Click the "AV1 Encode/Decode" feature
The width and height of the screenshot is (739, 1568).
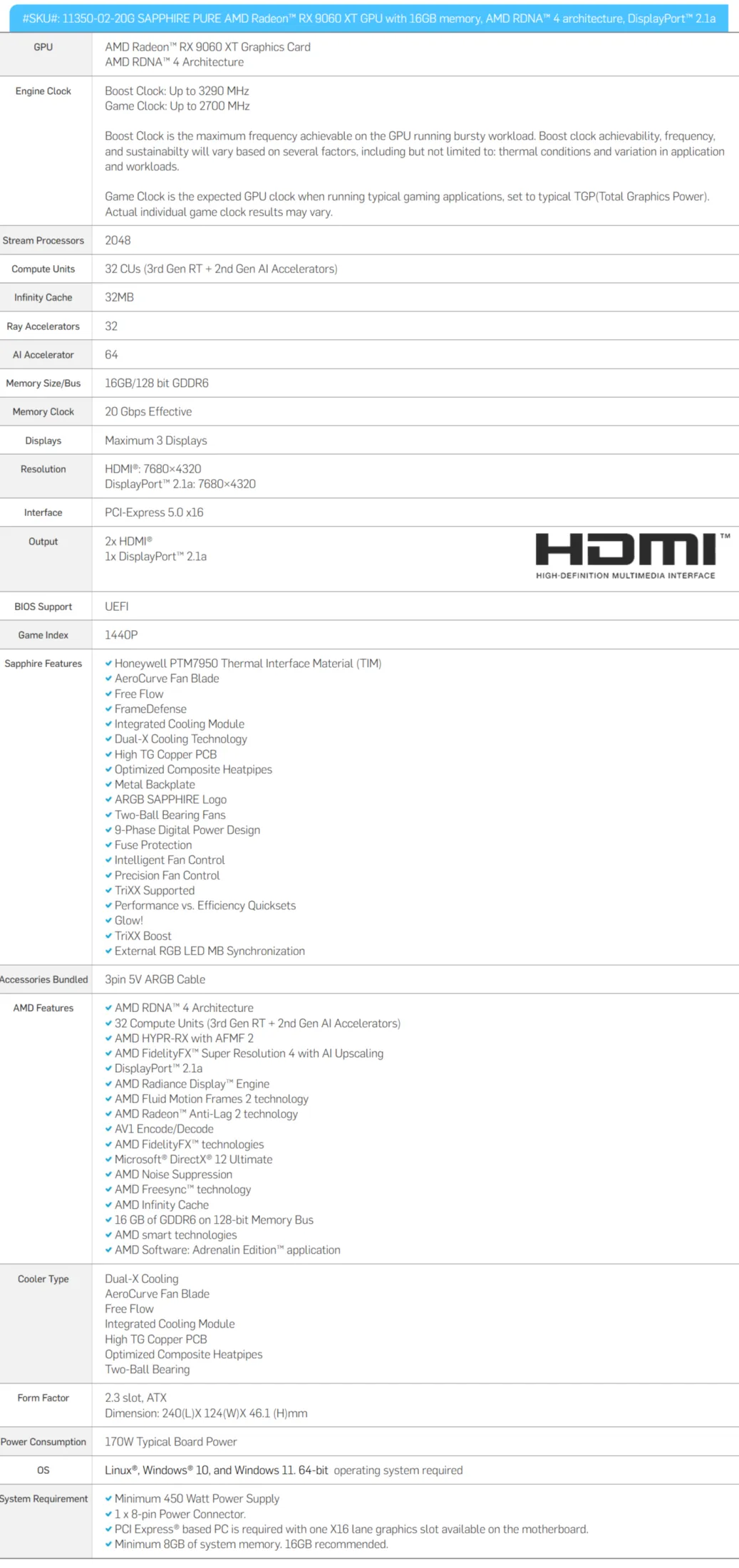click(164, 1129)
